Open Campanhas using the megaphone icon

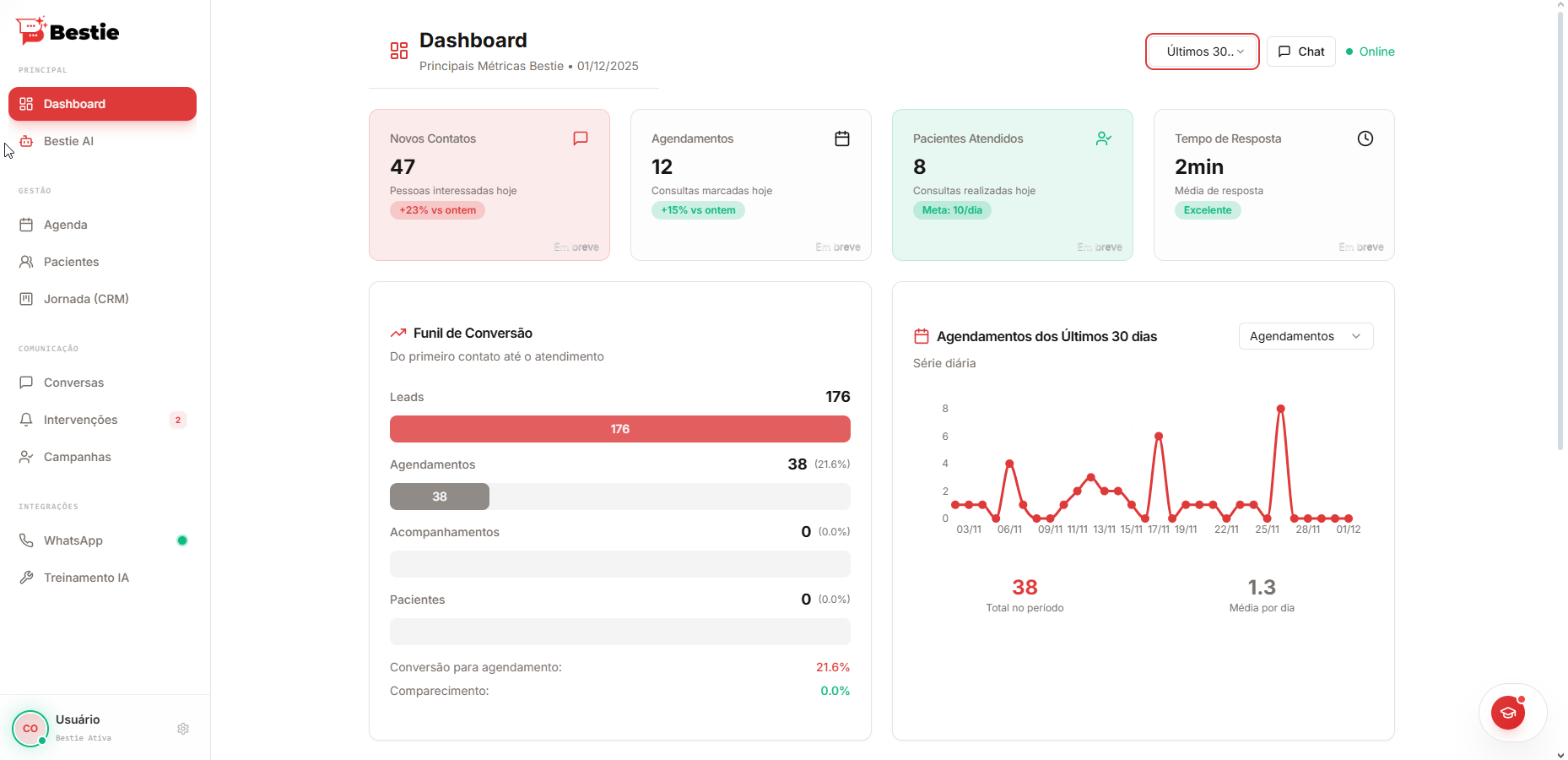tap(26, 457)
